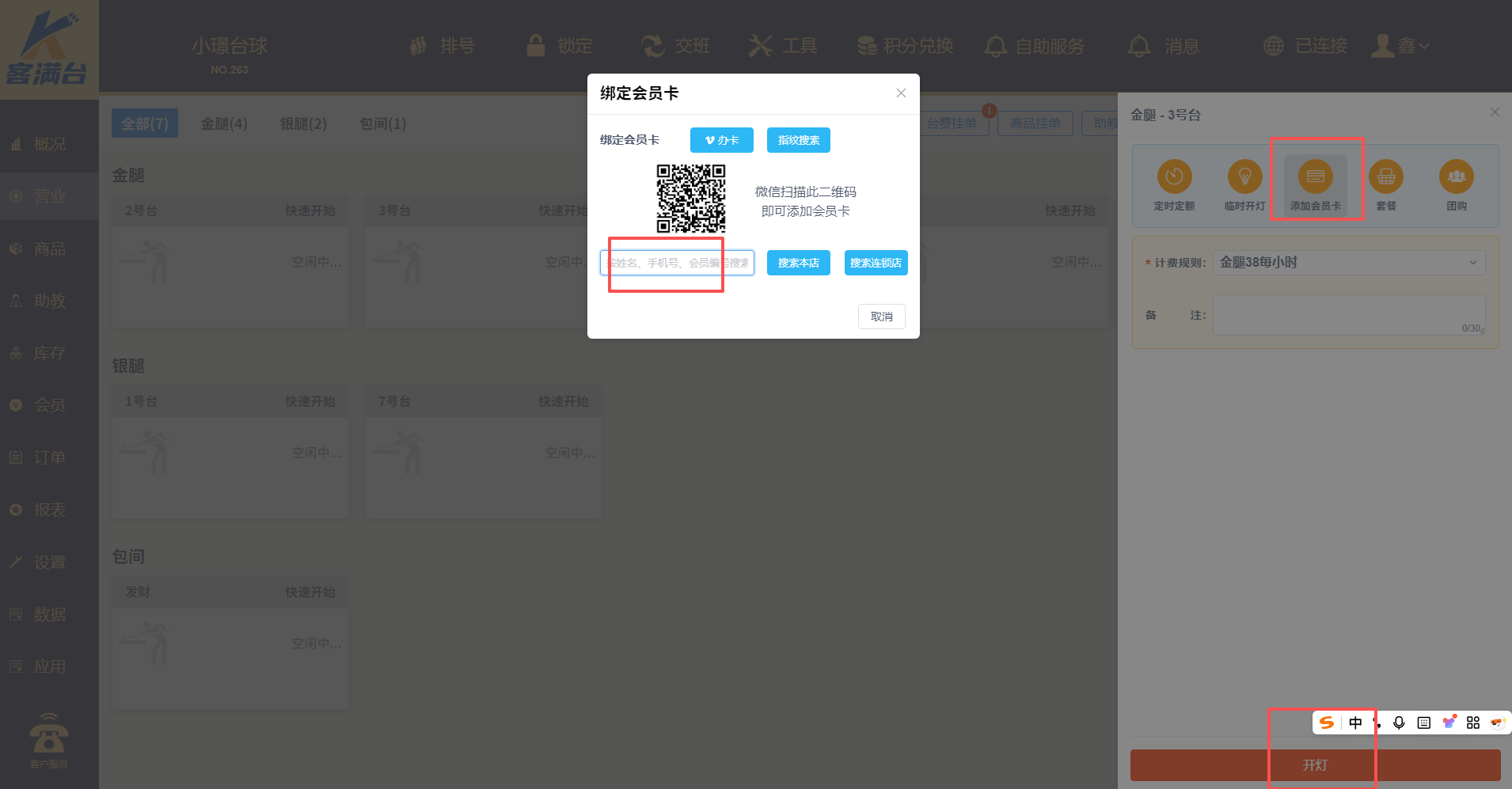This screenshot has height=789, width=1512.
Task: Select the 临时开灯 light bulb icon
Action: (x=1244, y=176)
